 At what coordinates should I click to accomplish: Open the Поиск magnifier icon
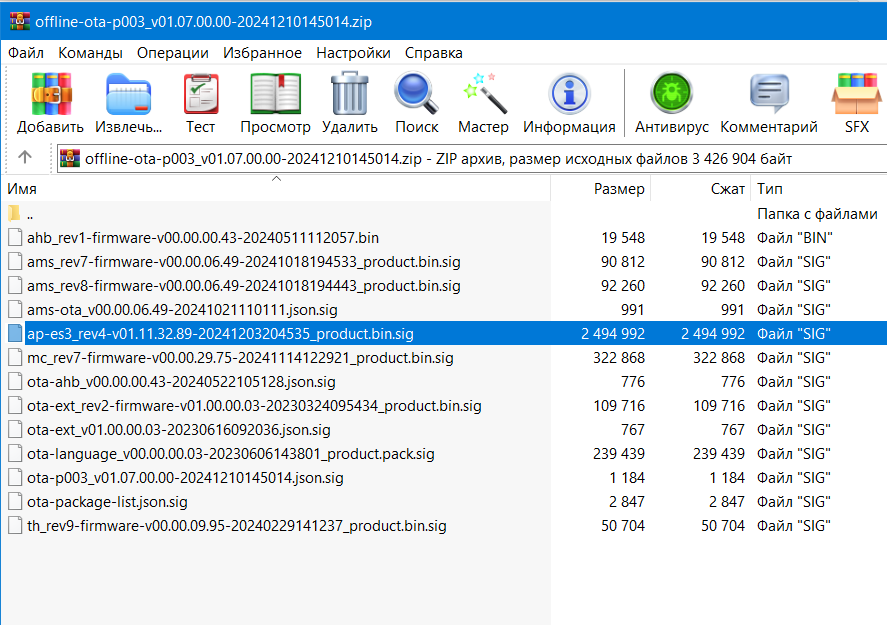(416, 93)
